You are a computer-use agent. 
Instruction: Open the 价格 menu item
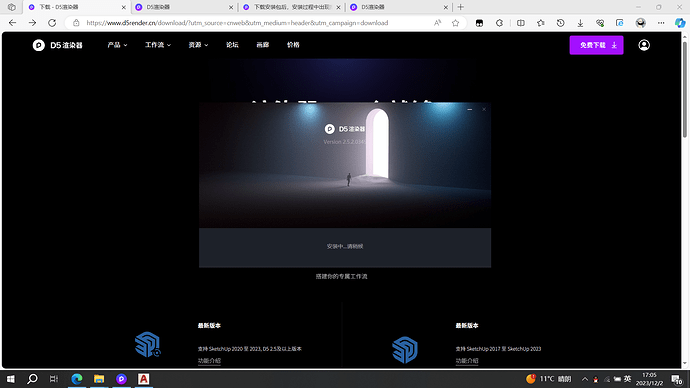(x=293, y=45)
